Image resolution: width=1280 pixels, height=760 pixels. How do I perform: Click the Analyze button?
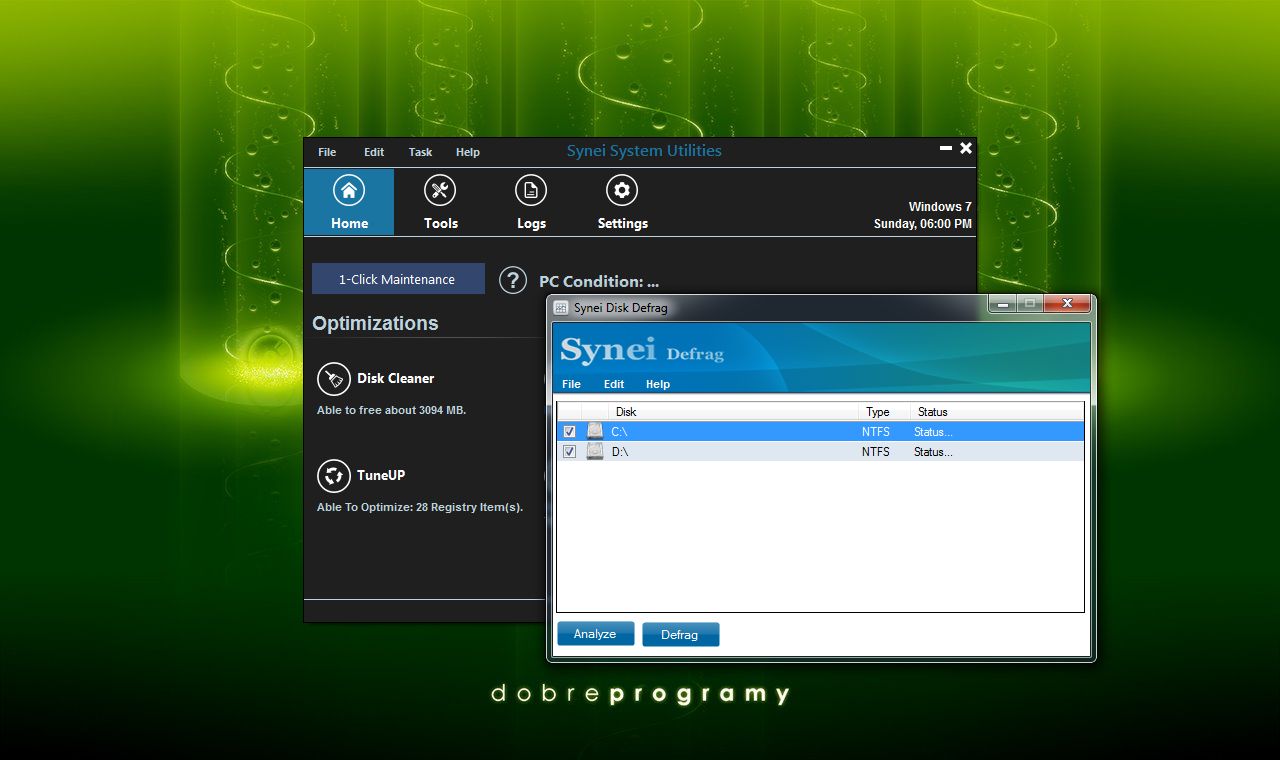tap(595, 634)
